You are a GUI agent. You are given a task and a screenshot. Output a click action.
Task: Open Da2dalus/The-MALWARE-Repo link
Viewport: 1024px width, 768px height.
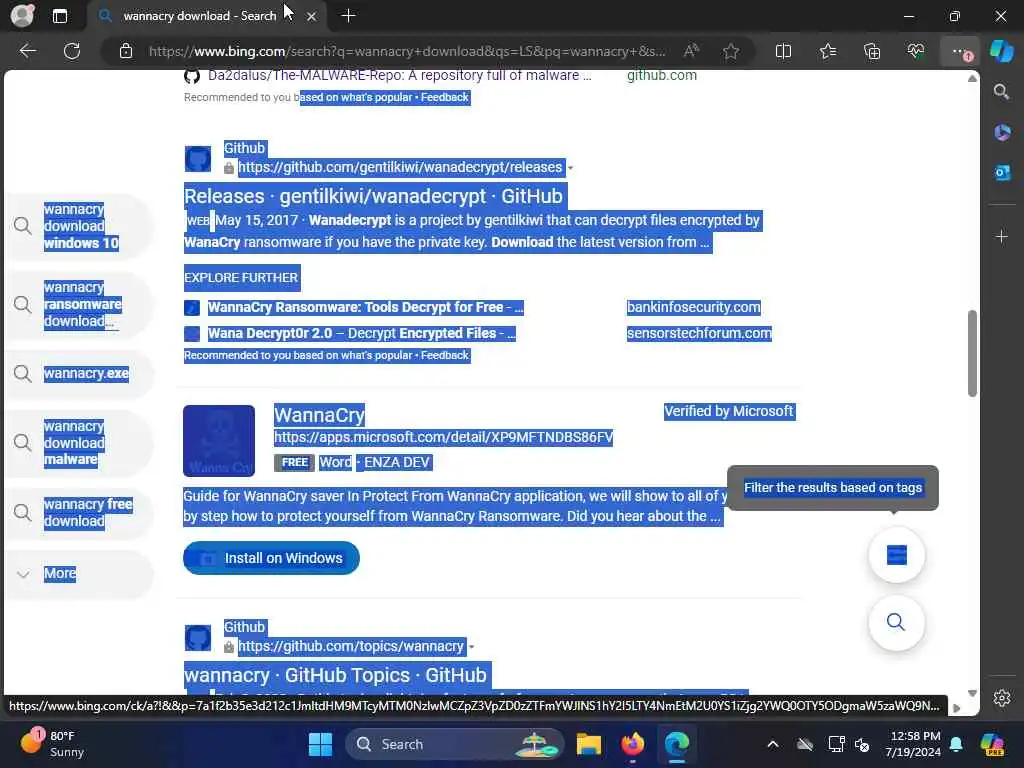[x=400, y=76]
